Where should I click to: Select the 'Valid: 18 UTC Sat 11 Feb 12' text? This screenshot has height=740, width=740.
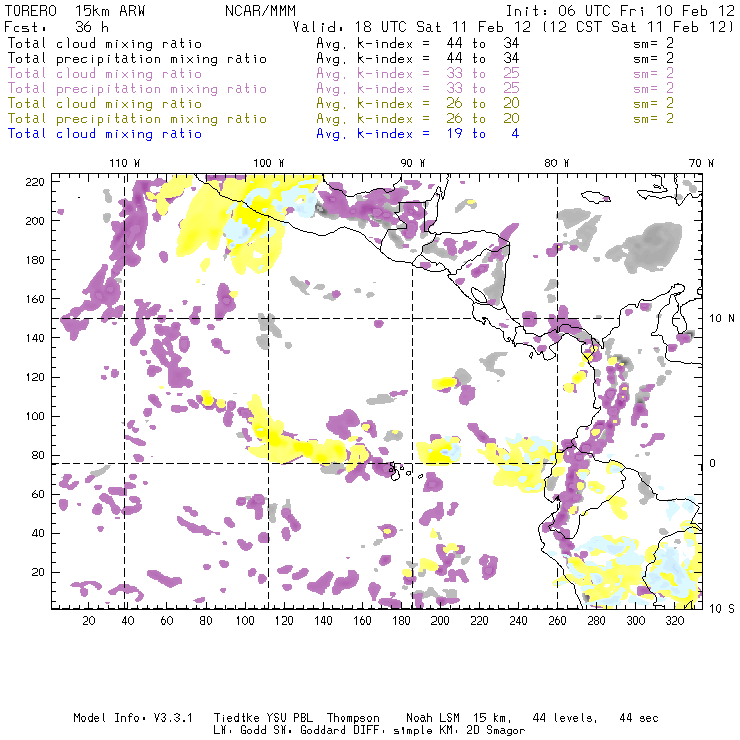click(x=412, y=27)
